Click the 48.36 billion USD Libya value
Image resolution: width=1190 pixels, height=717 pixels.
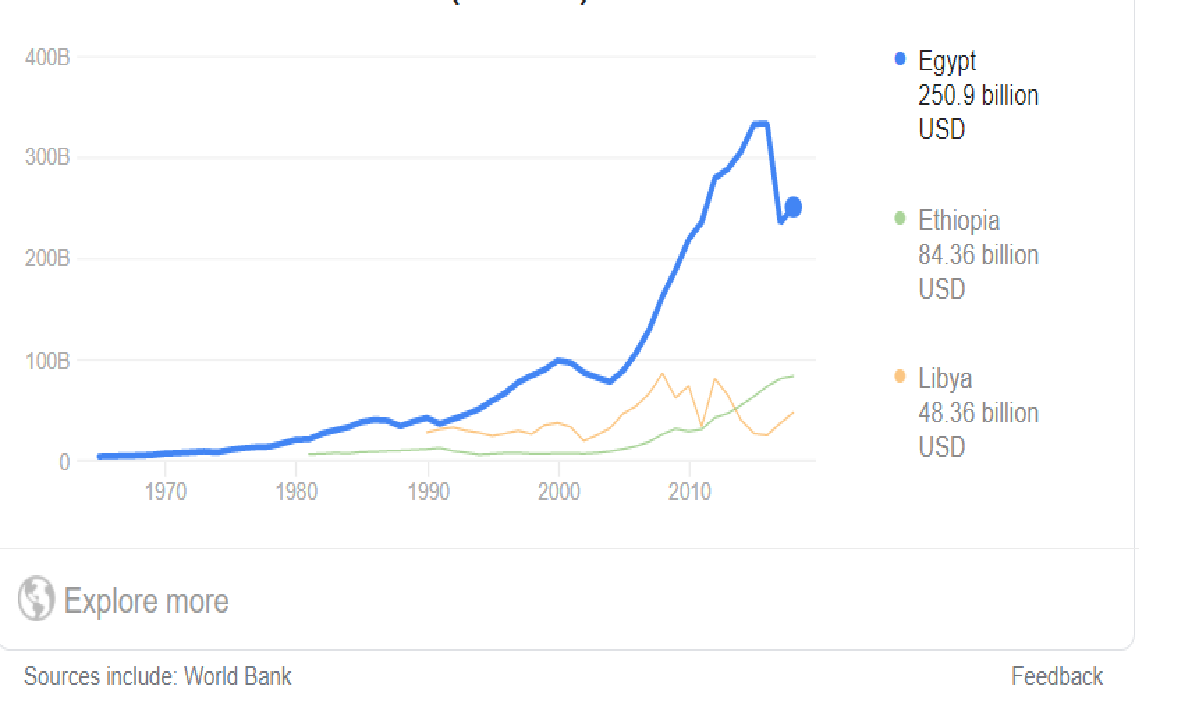(978, 429)
